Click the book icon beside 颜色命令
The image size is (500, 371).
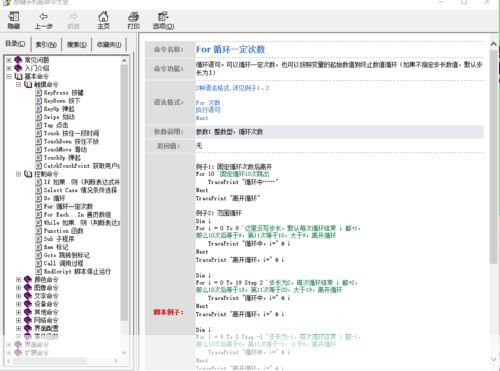tap(28, 280)
